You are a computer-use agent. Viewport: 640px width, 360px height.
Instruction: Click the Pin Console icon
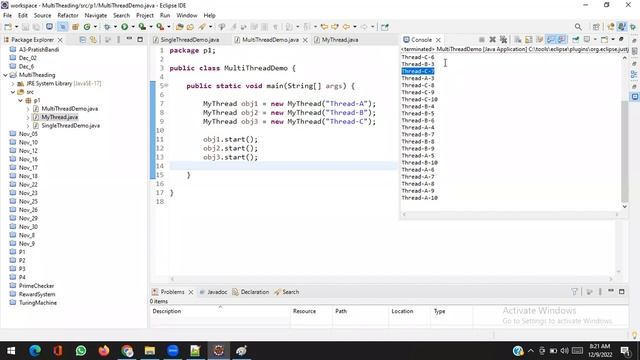(576, 40)
